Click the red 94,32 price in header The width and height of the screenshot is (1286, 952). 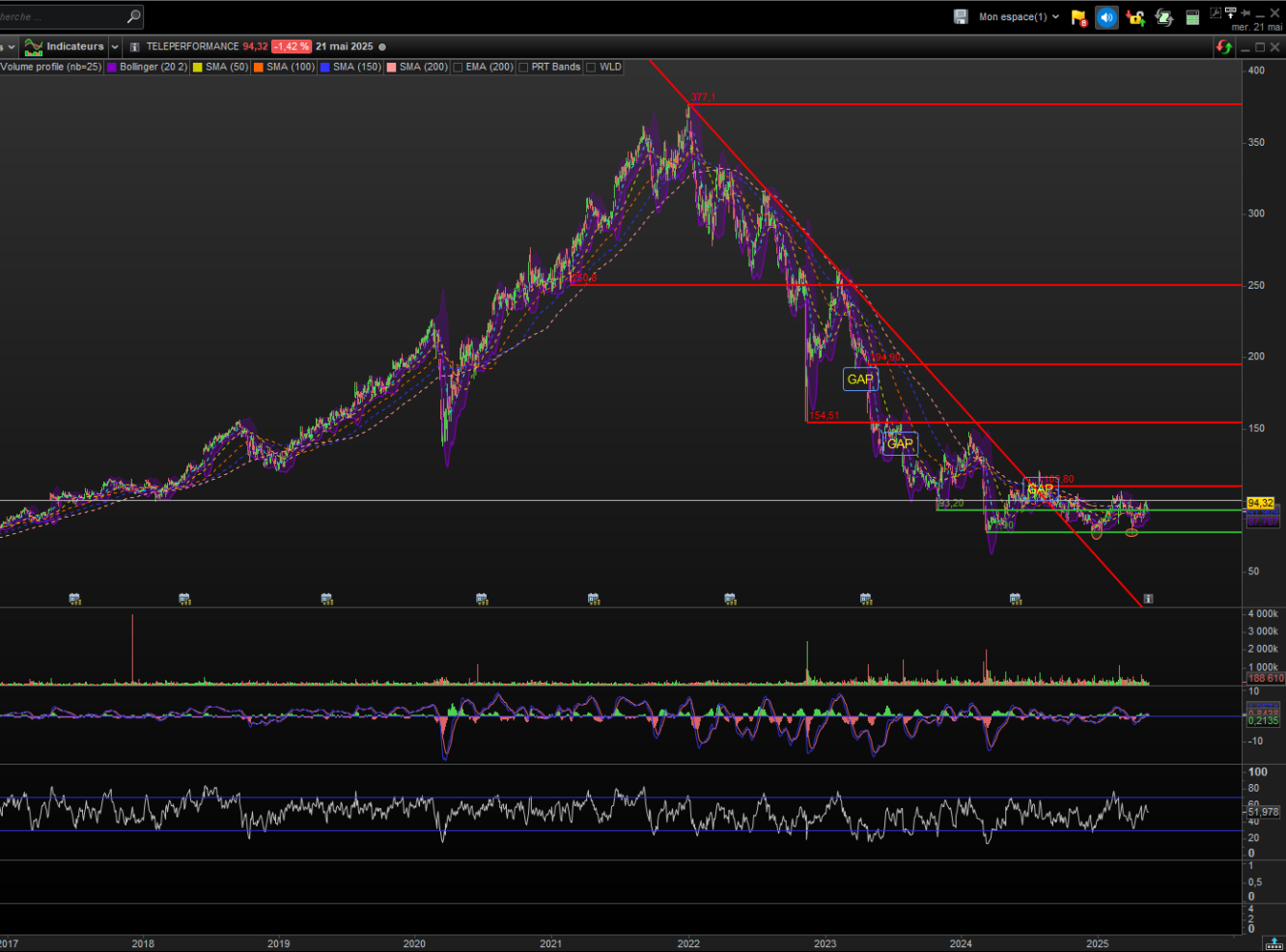tap(256, 46)
